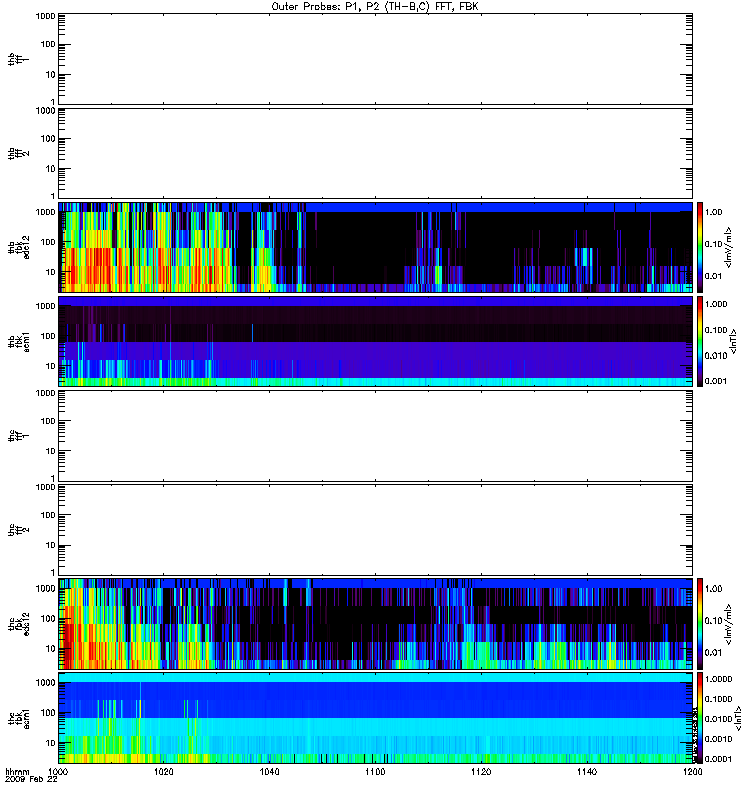
Task: Click the '2009 Feb 22' date label
Action: [31, 780]
